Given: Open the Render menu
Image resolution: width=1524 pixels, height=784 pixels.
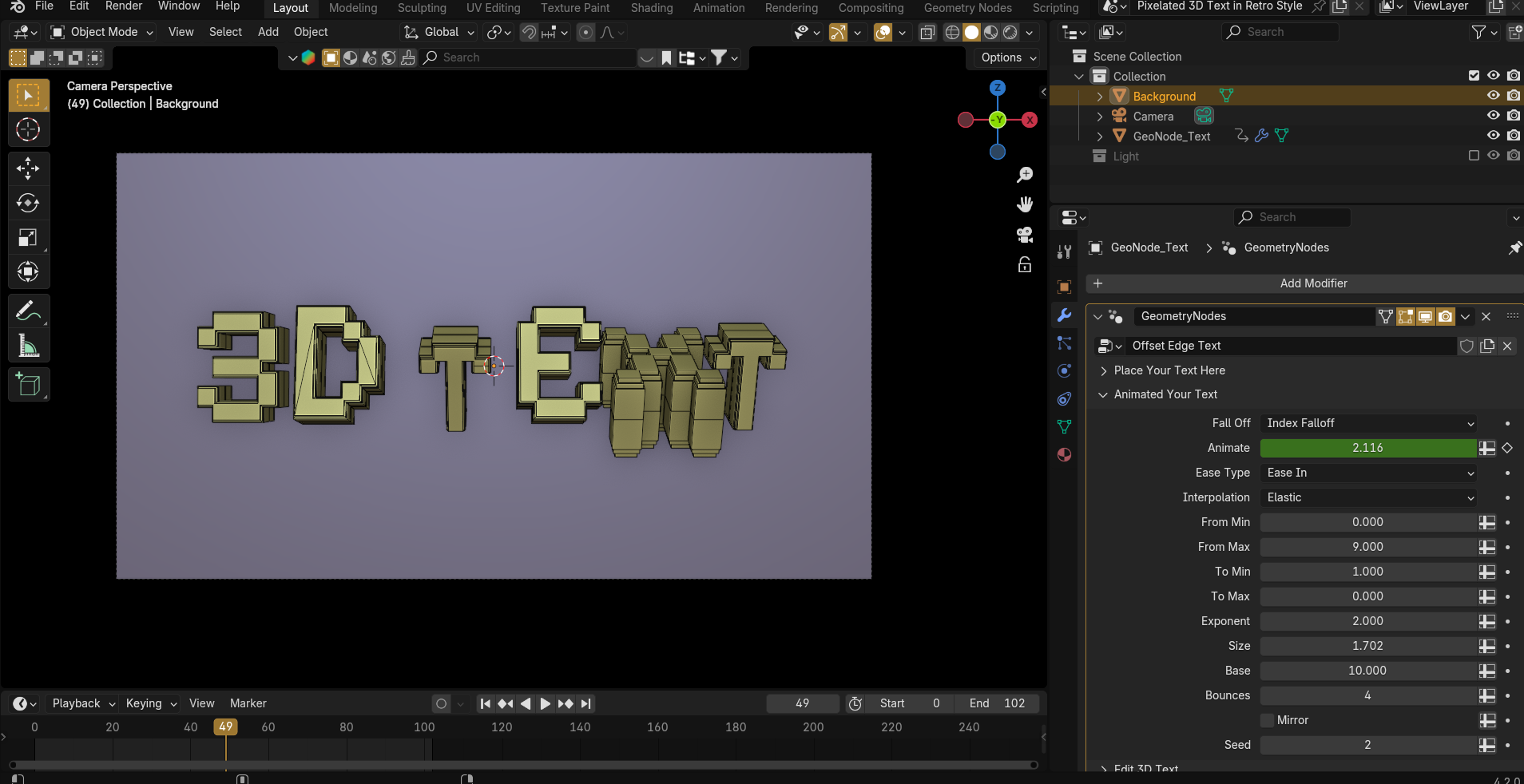Looking at the screenshot, I should coord(124,6).
